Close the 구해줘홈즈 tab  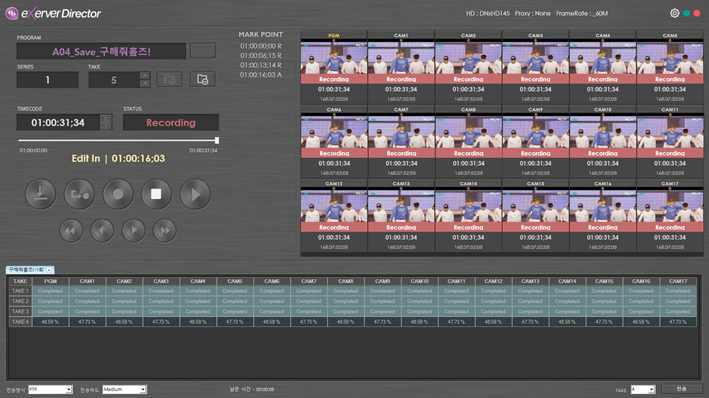(x=50, y=270)
